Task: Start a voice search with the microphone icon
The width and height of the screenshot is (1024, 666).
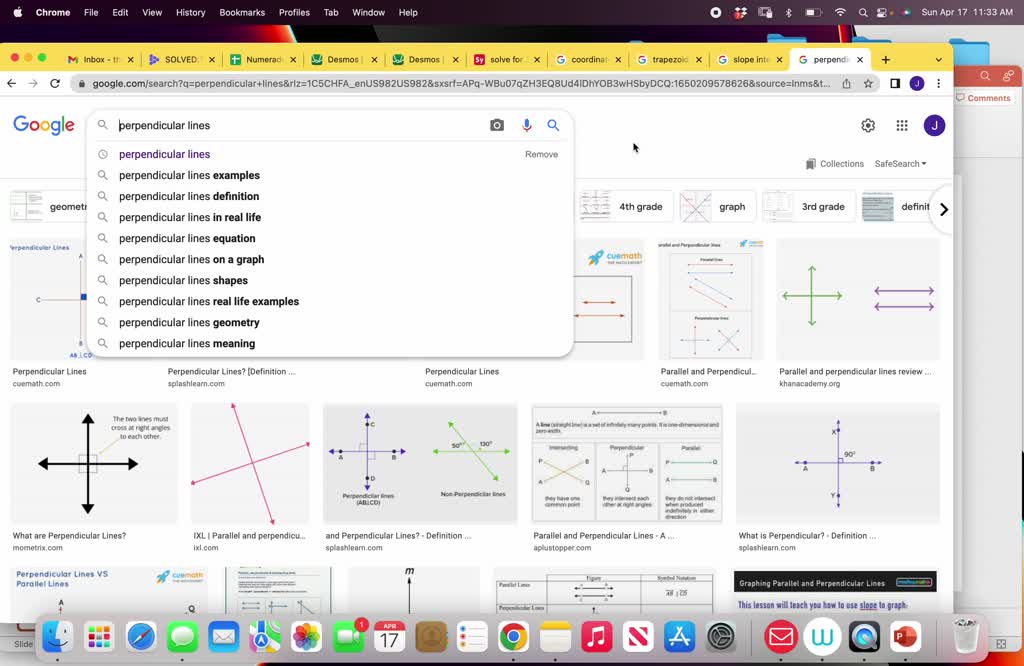Action: pyautogui.click(x=526, y=125)
